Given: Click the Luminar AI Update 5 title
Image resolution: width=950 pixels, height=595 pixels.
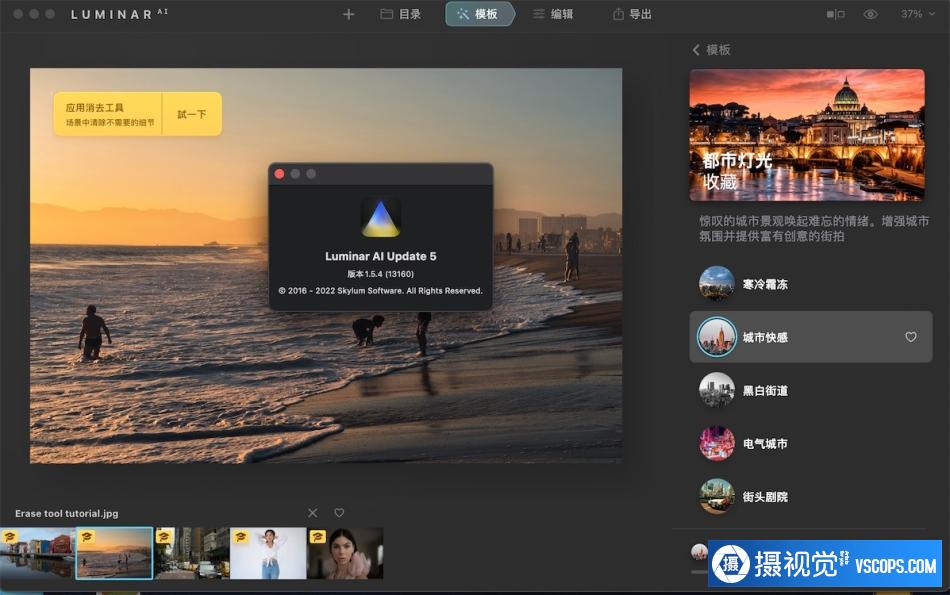Looking at the screenshot, I should 380,256.
